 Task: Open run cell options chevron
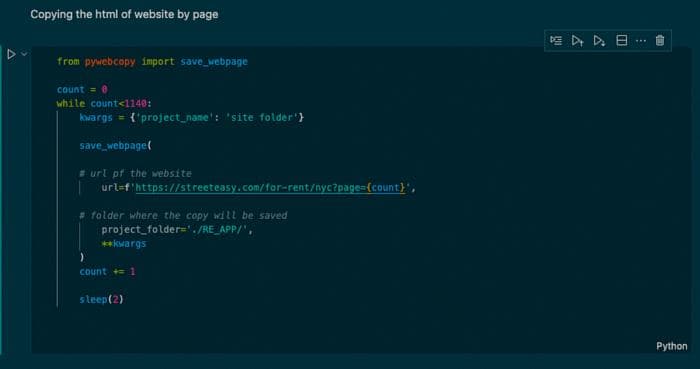tap(24, 54)
